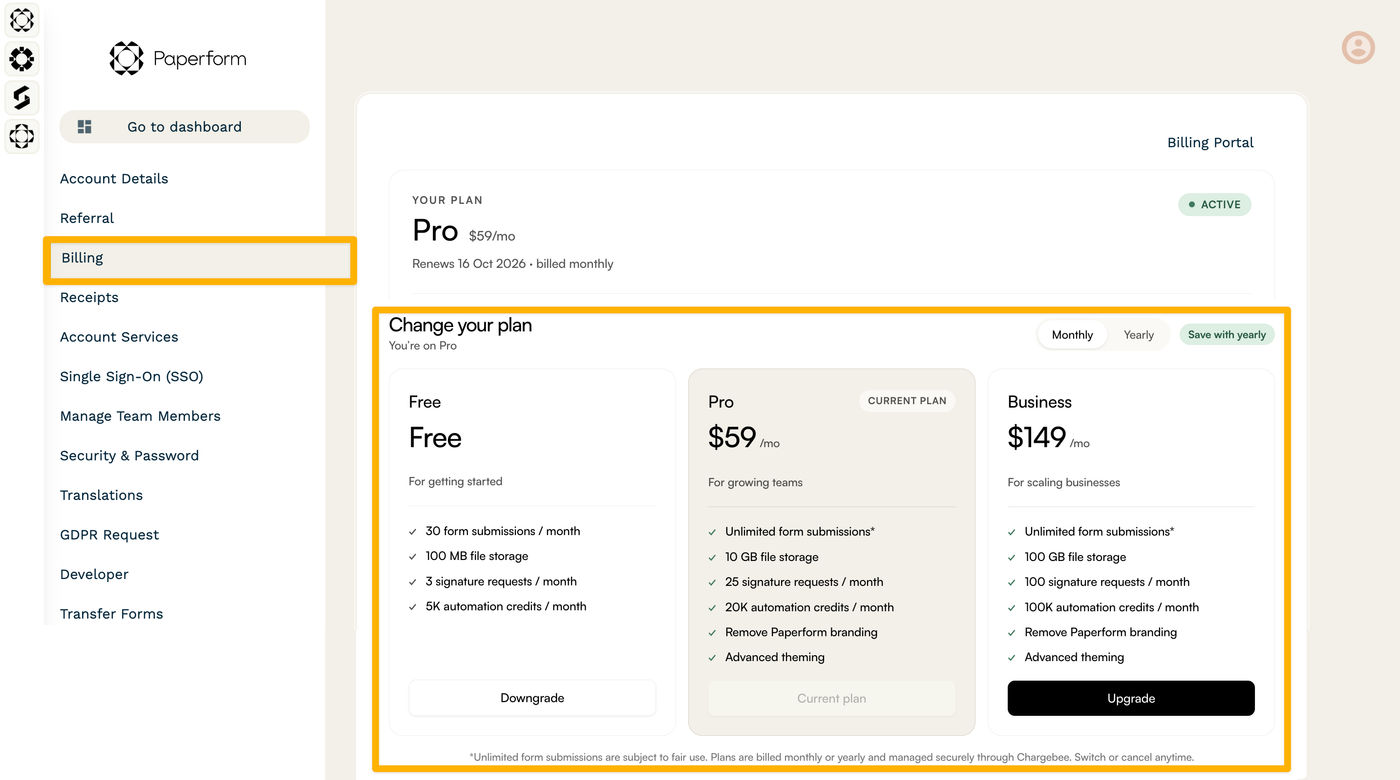Open the filled gear-shaped app-switcher icon
Screen dimensions: 1400x780
tap(21, 59)
